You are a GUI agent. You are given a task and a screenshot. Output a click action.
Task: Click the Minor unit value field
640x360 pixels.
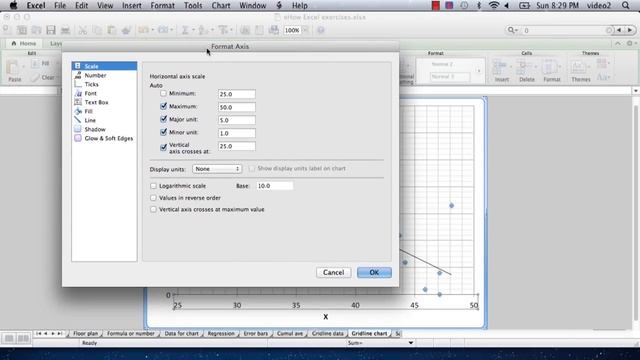(x=237, y=133)
